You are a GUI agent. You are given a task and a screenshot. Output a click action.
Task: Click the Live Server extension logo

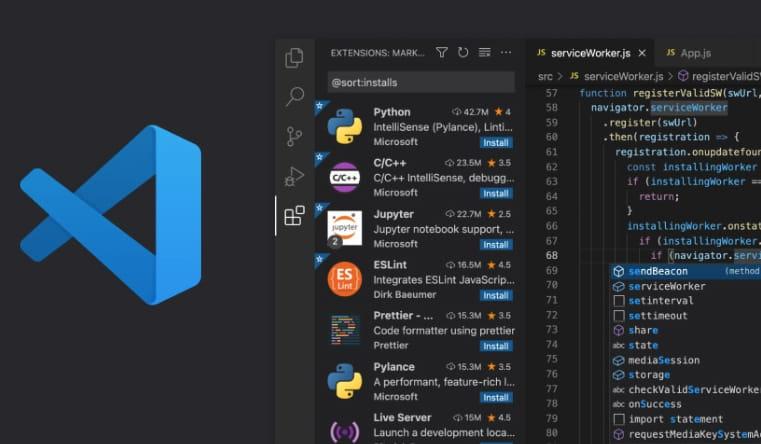345,432
